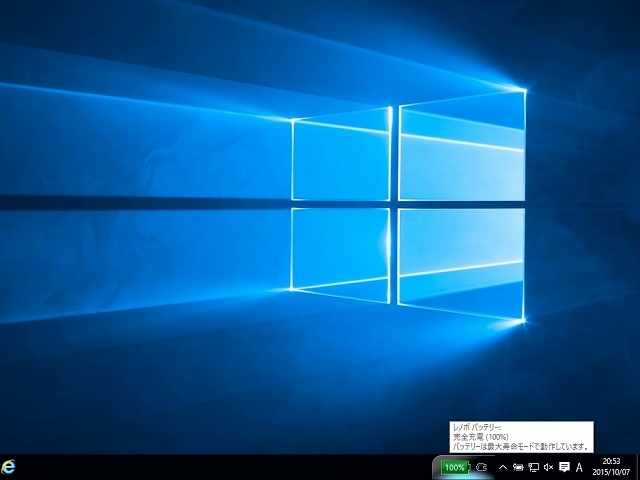Open Internet Explorer from the taskbar
The height and width of the screenshot is (480, 640).
click(x=8, y=467)
